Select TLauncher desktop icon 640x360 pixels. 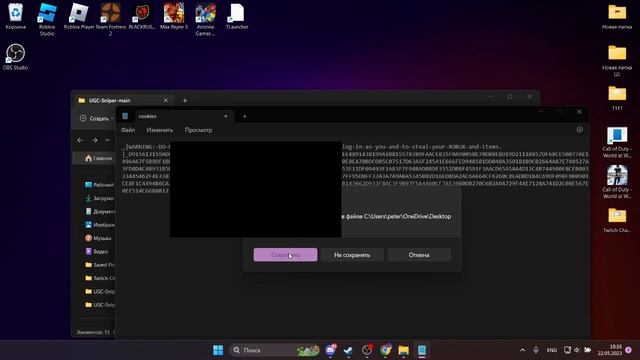[x=237, y=16]
